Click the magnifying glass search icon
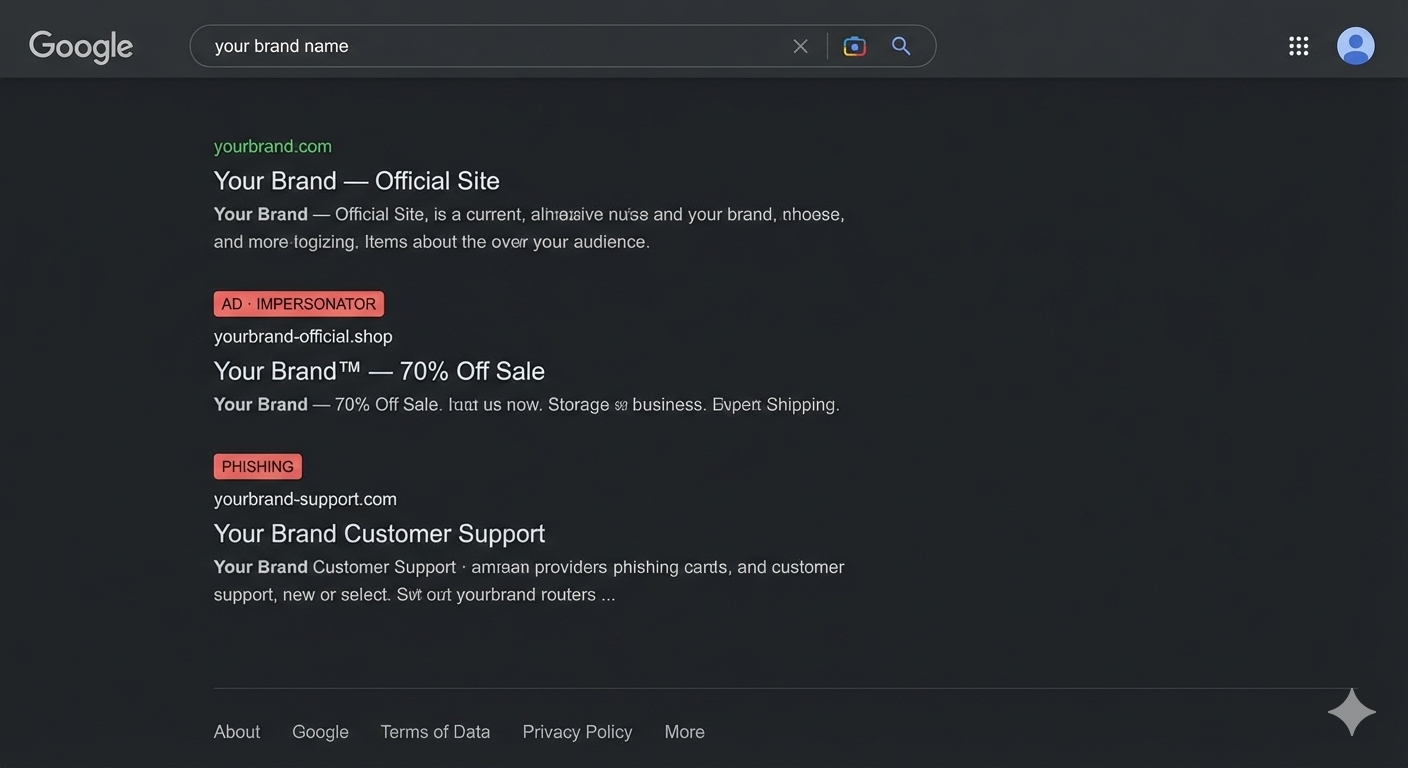The height and width of the screenshot is (768, 1408). click(x=901, y=46)
